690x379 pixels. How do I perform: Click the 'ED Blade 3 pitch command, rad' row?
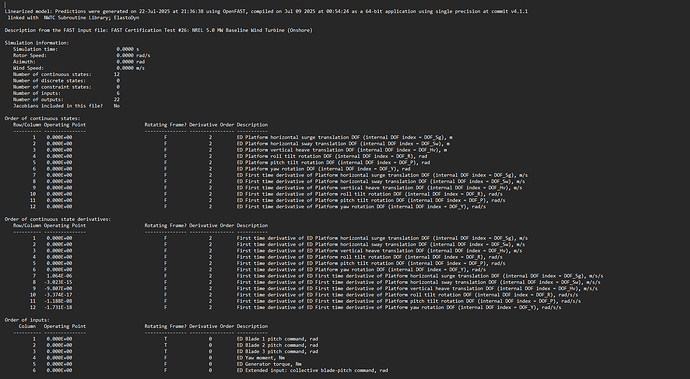[x=175, y=352]
